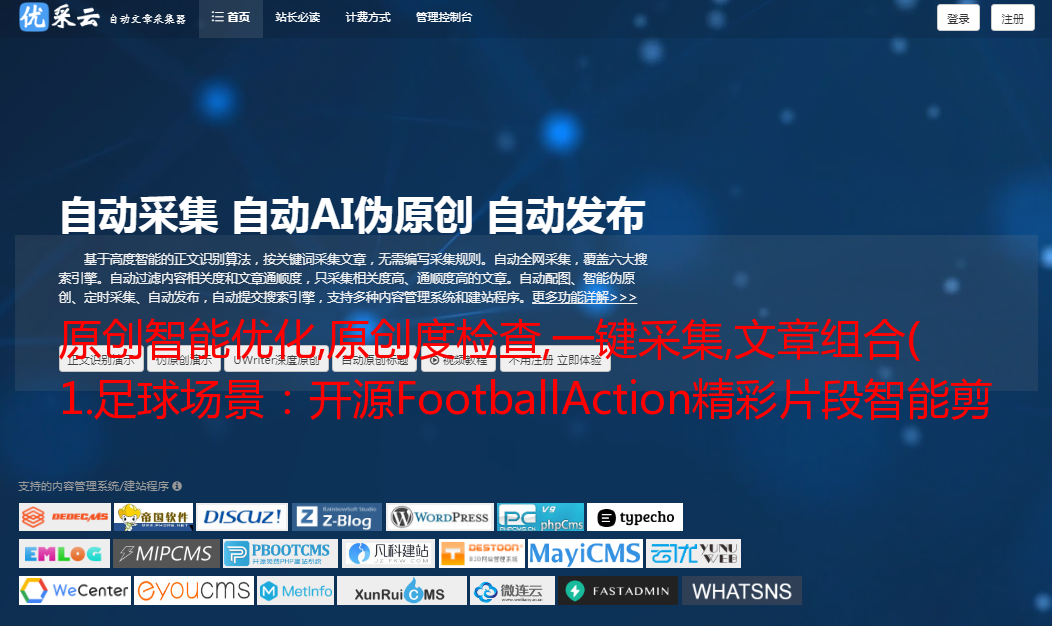Open the DedeCMS logo tile
The height and width of the screenshot is (626, 1052).
coord(64,517)
